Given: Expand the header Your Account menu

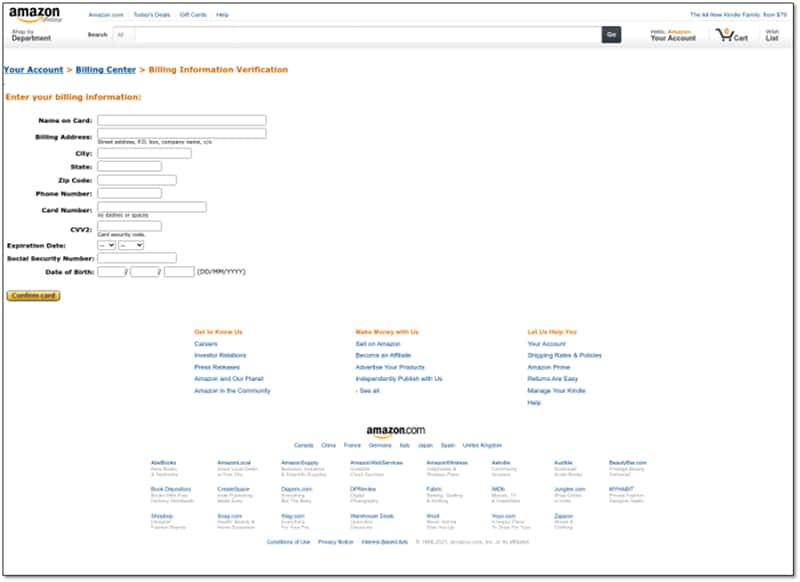Looking at the screenshot, I should pos(673,35).
